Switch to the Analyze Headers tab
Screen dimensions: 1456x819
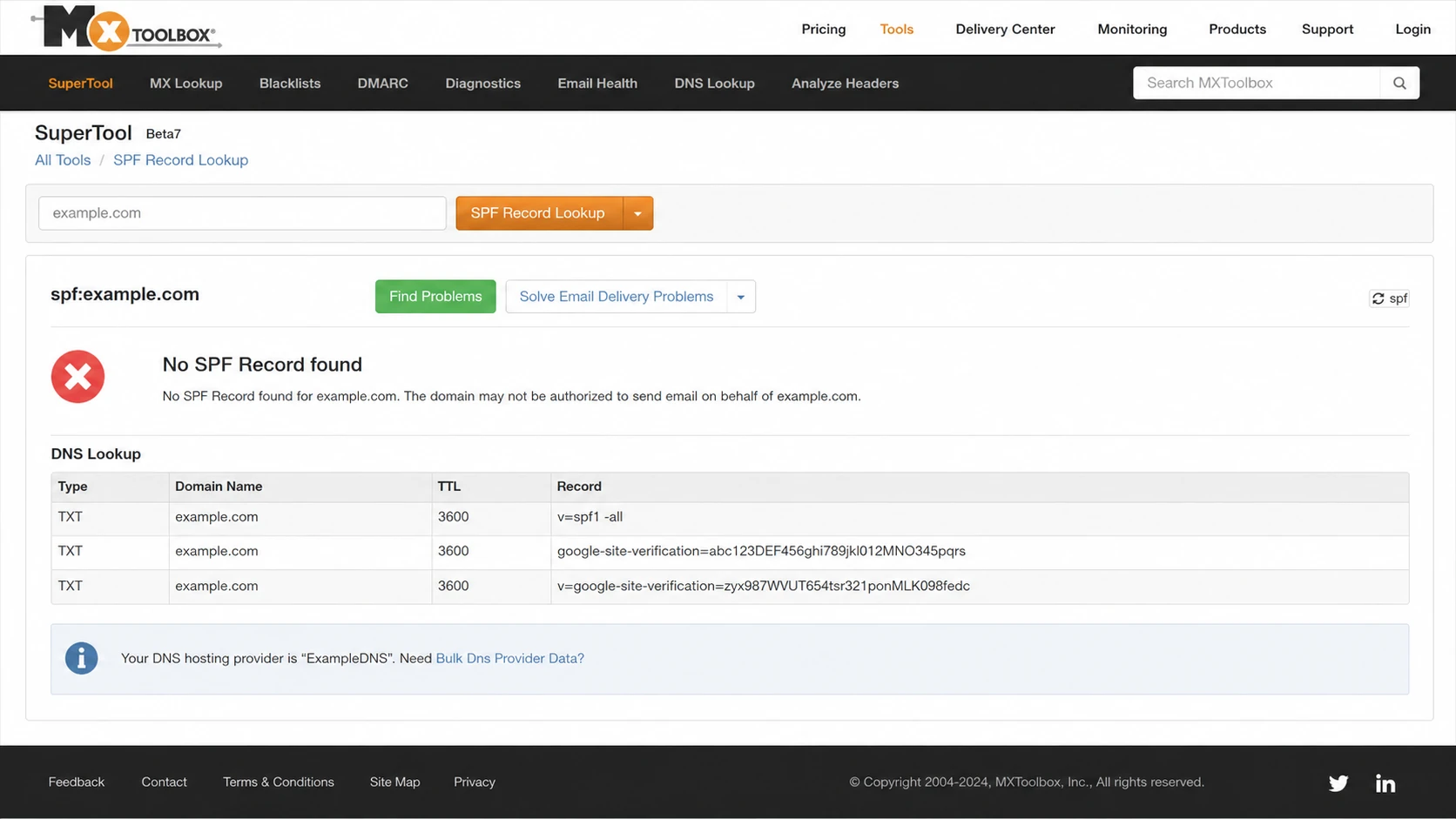tap(845, 84)
